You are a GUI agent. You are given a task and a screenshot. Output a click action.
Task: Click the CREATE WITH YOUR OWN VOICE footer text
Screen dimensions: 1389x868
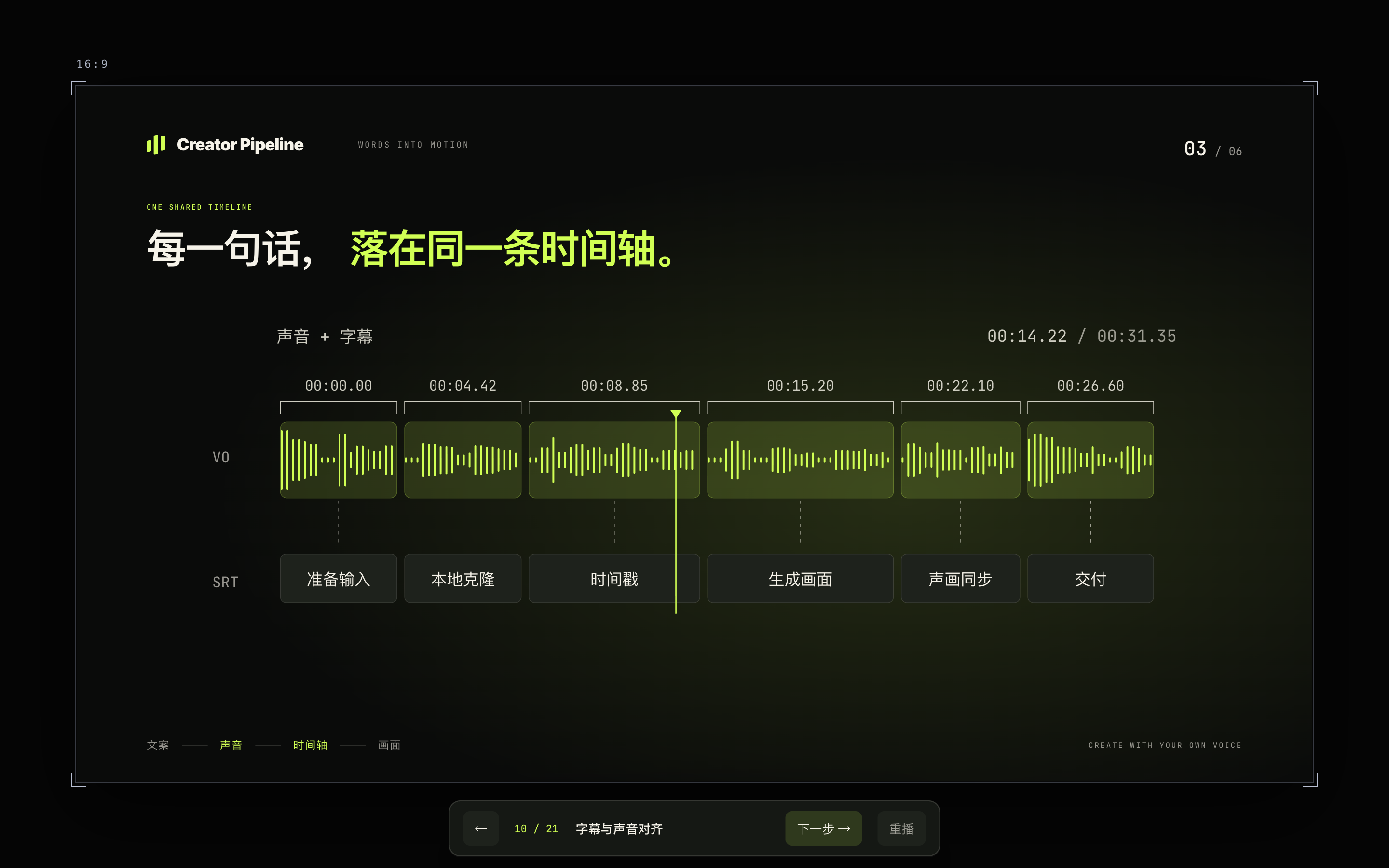click(x=1165, y=745)
